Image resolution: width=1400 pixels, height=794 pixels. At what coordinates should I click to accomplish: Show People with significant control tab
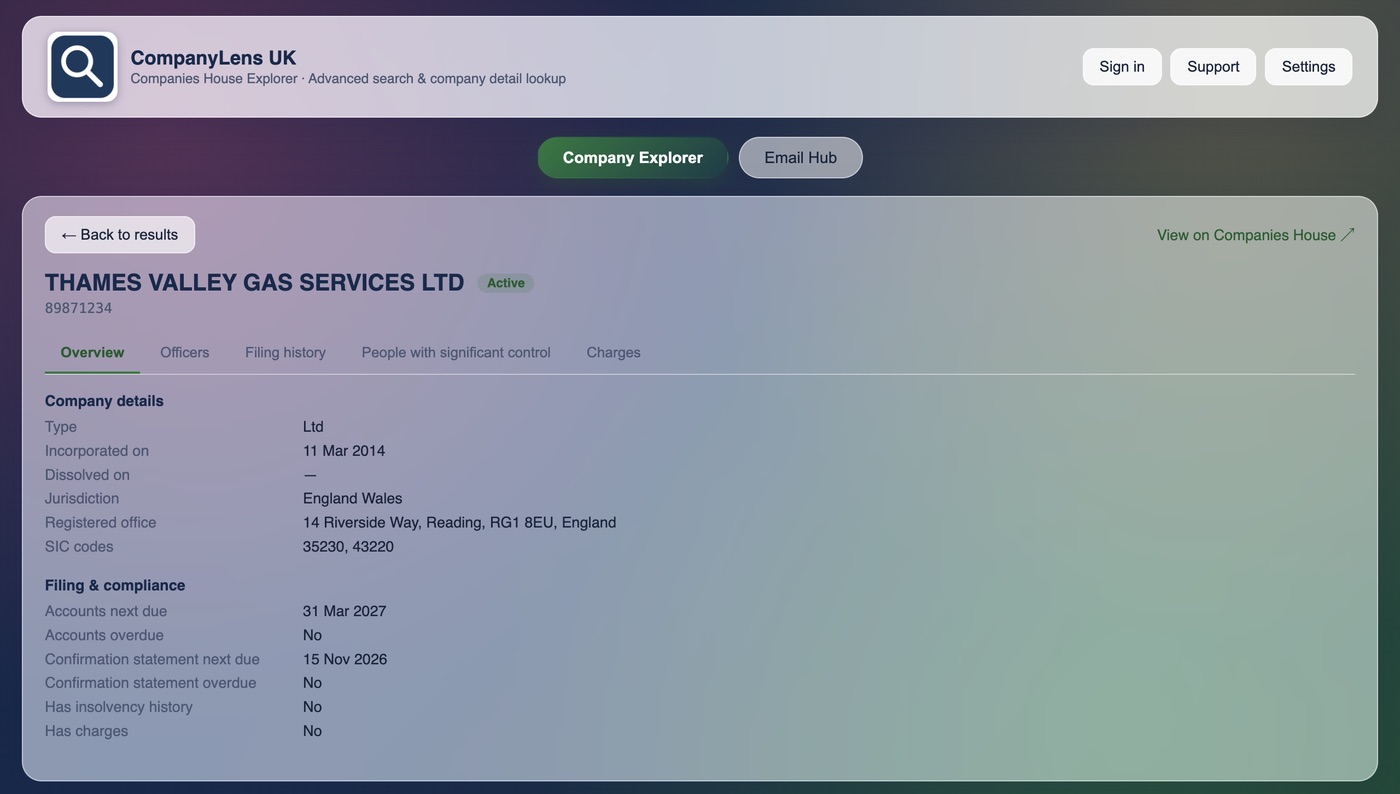coord(456,352)
